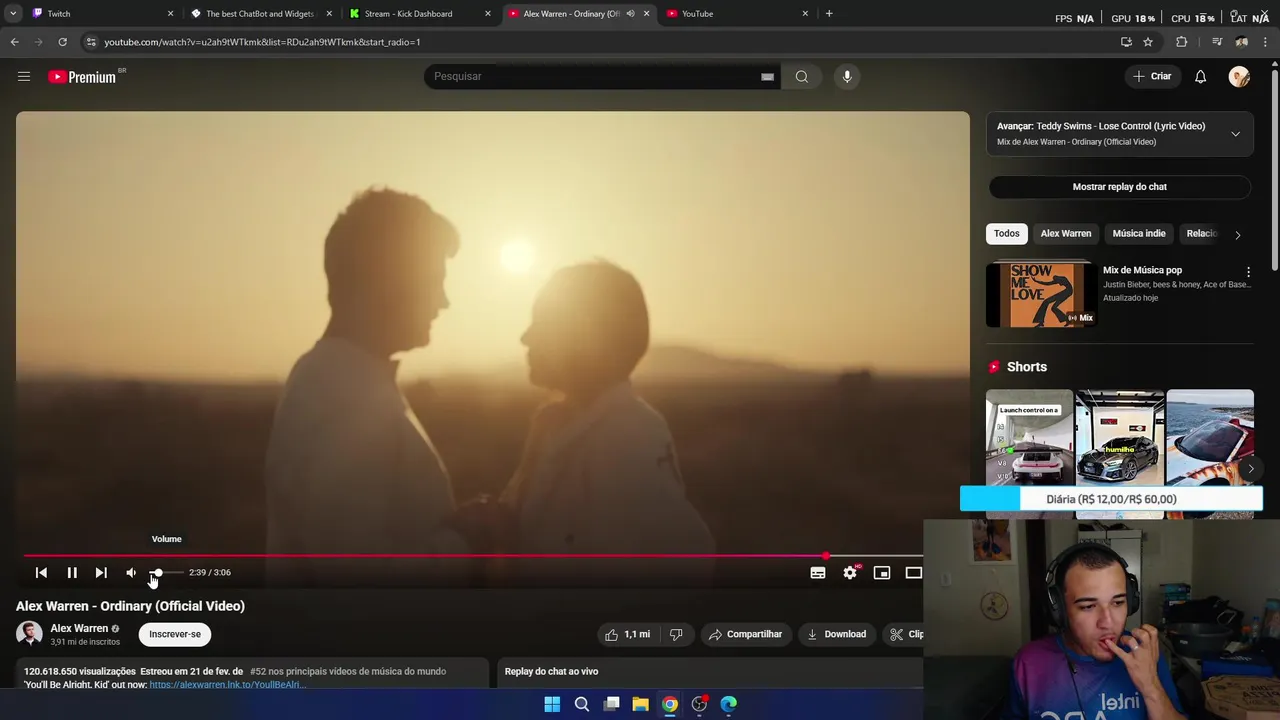This screenshot has width=1280, height=720.
Task: Like the video (1,1 mi)
Action: (627, 634)
